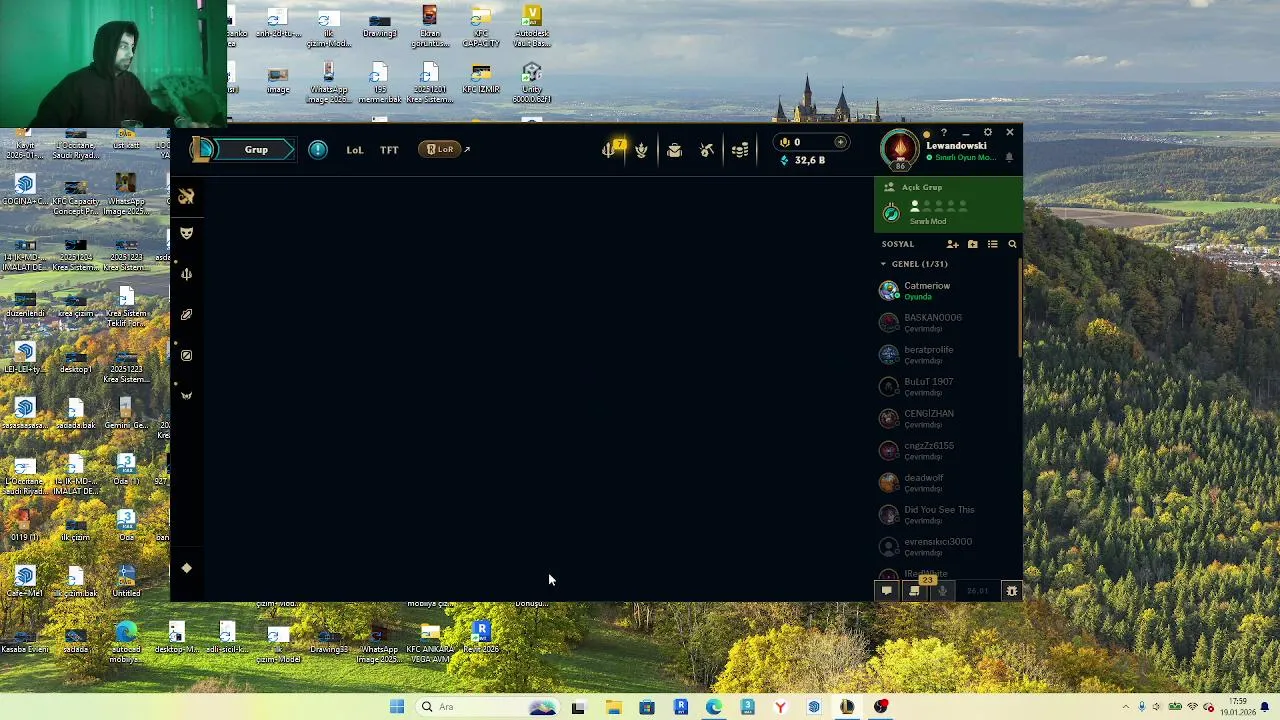Click the Sınırlı Mod party emblem
The height and width of the screenshot is (720, 1280).
(892, 212)
